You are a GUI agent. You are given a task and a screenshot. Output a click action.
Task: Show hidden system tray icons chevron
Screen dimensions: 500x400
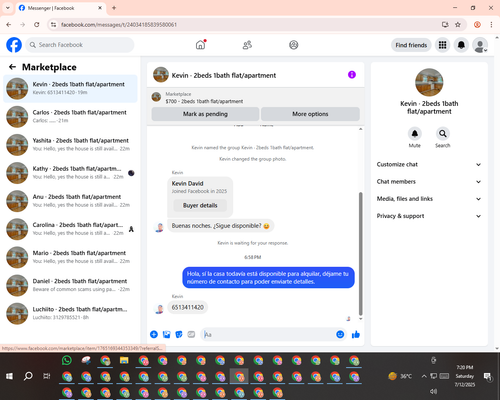click(424, 376)
